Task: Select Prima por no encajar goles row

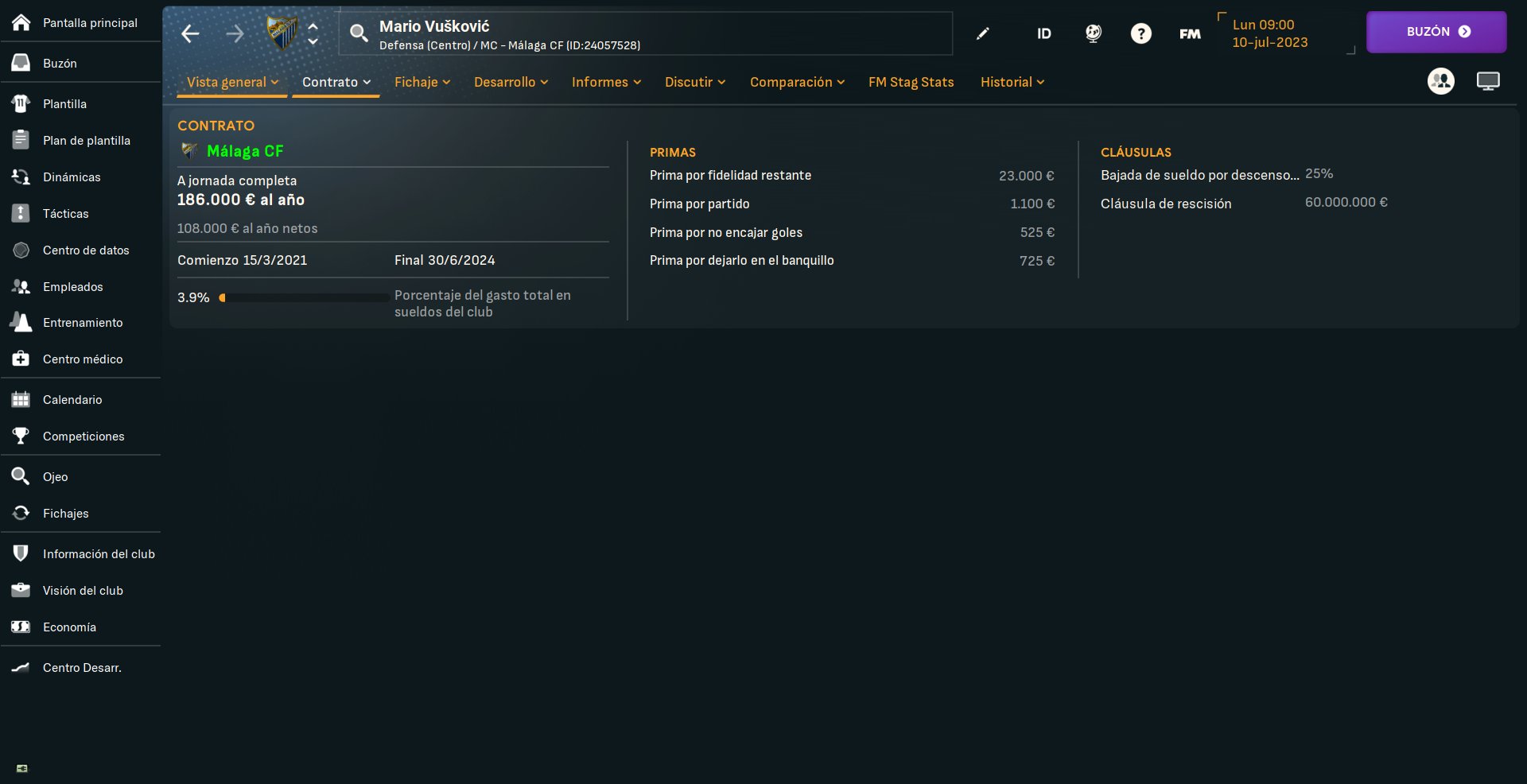Action: coord(852,232)
